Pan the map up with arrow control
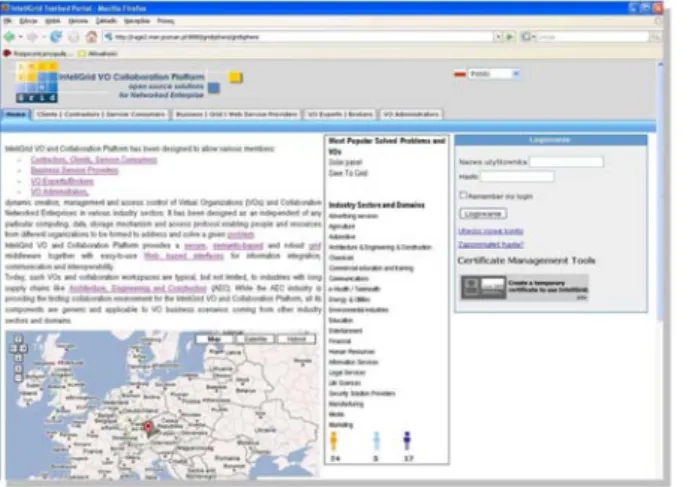The height and width of the screenshot is (487, 692). pyautogui.click(x=18, y=339)
